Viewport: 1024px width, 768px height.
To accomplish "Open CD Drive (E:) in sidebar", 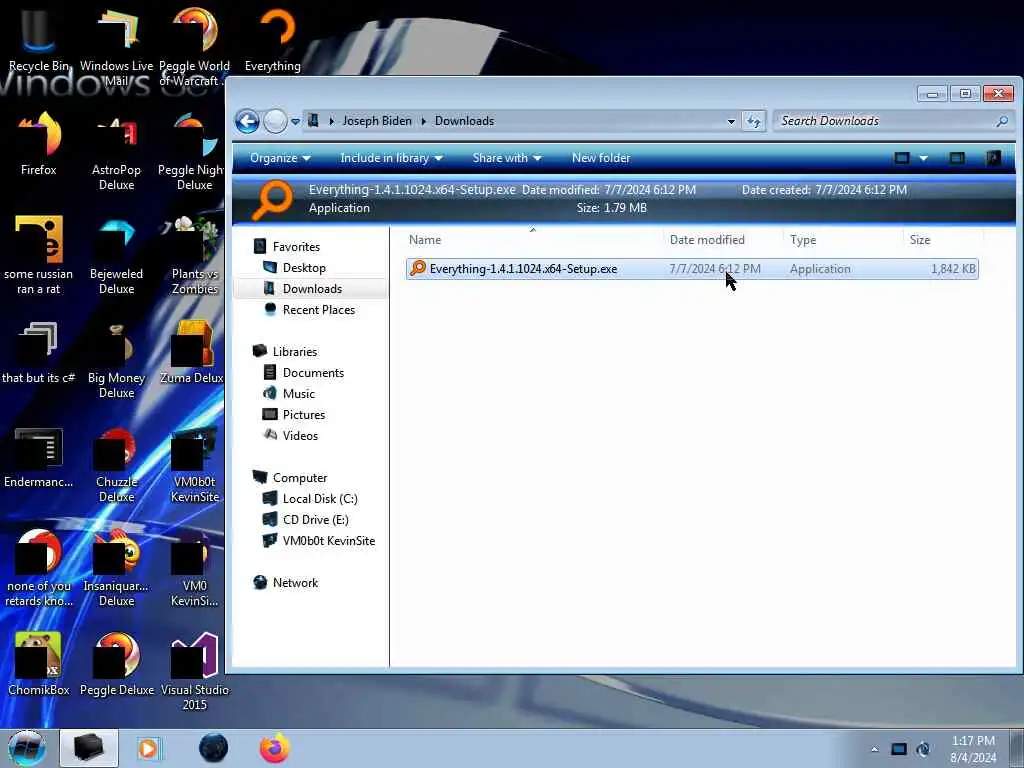I will (315, 520).
